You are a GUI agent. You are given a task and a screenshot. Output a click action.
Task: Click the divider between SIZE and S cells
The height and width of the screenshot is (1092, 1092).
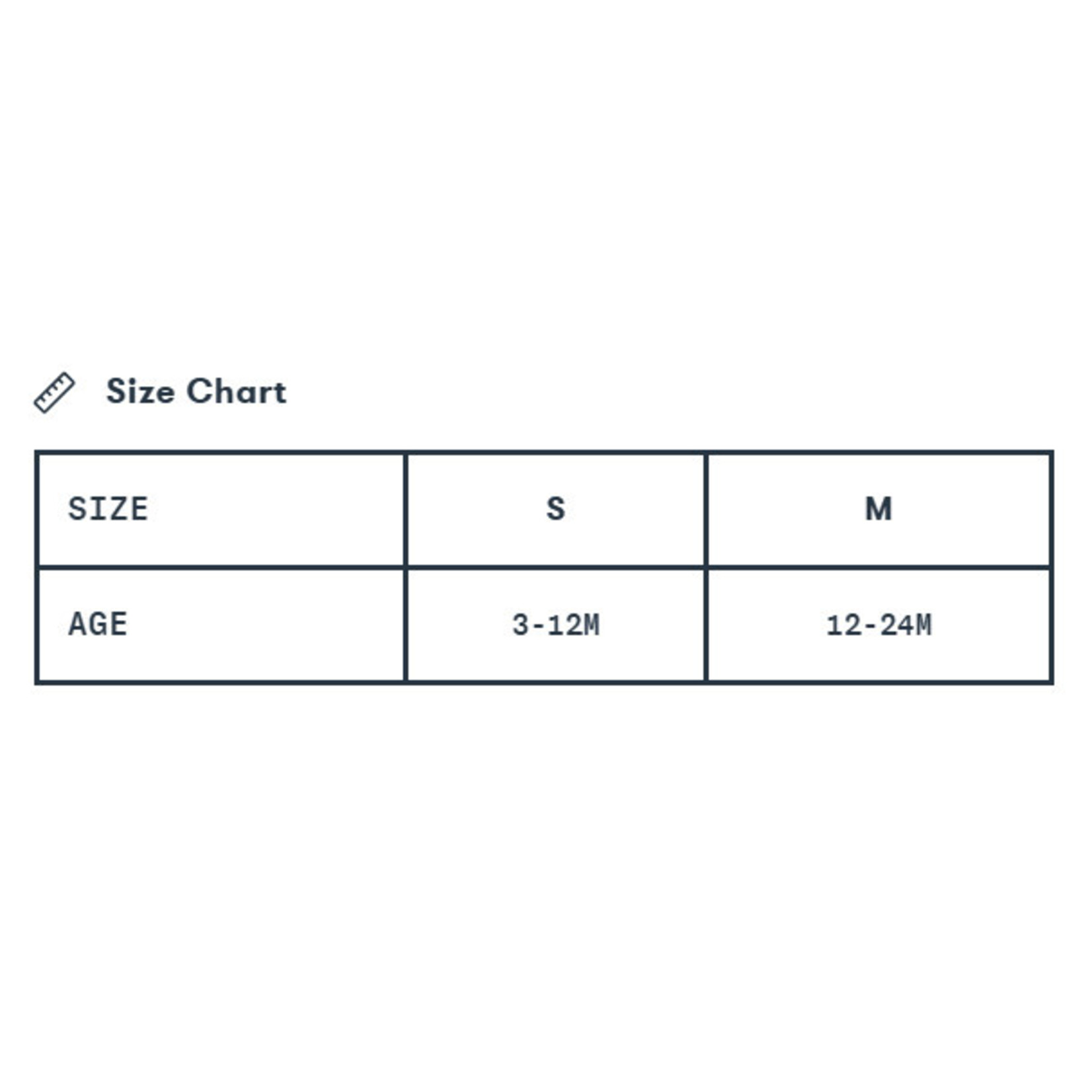coord(405,510)
